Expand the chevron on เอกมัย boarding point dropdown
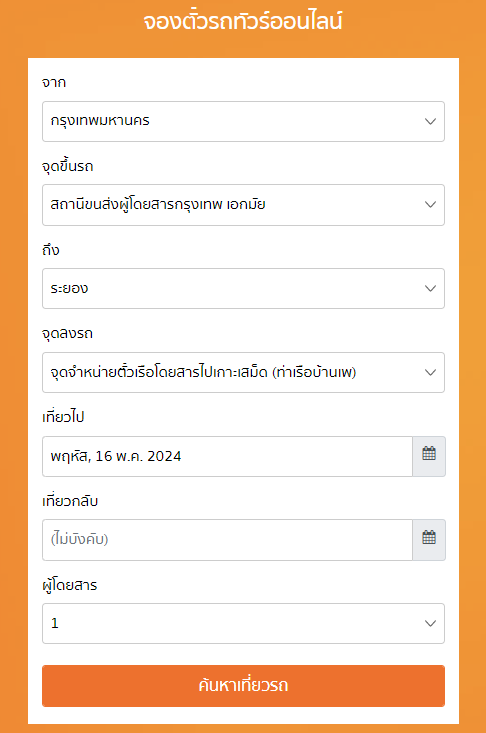The height and width of the screenshot is (733, 486). tap(430, 205)
